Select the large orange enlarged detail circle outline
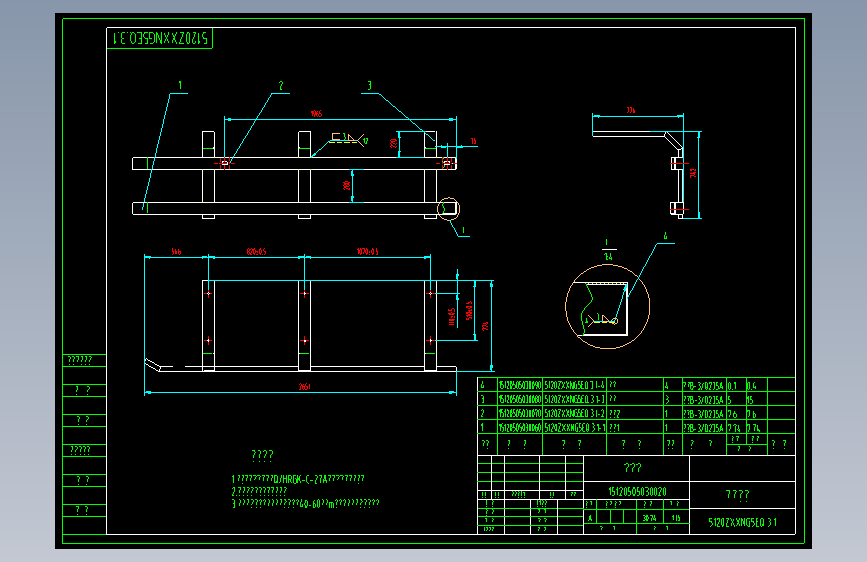The width and height of the screenshot is (867, 562). click(607, 306)
